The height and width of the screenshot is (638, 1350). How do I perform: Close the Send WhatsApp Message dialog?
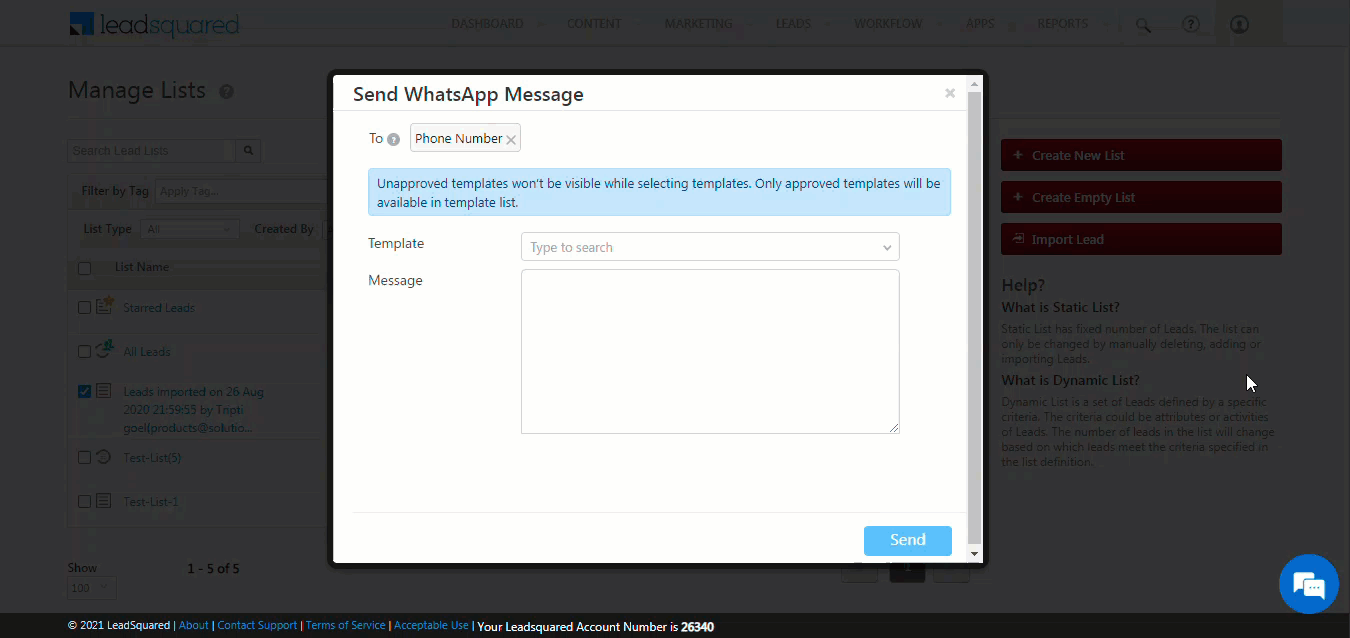[950, 93]
